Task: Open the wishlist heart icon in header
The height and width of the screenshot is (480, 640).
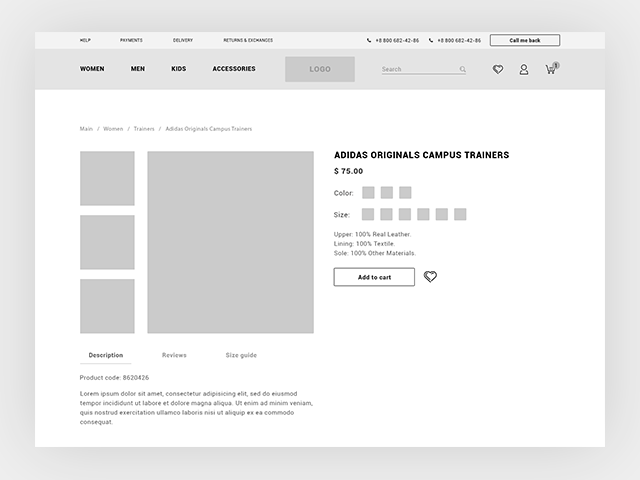Action: pyautogui.click(x=498, y=69)
